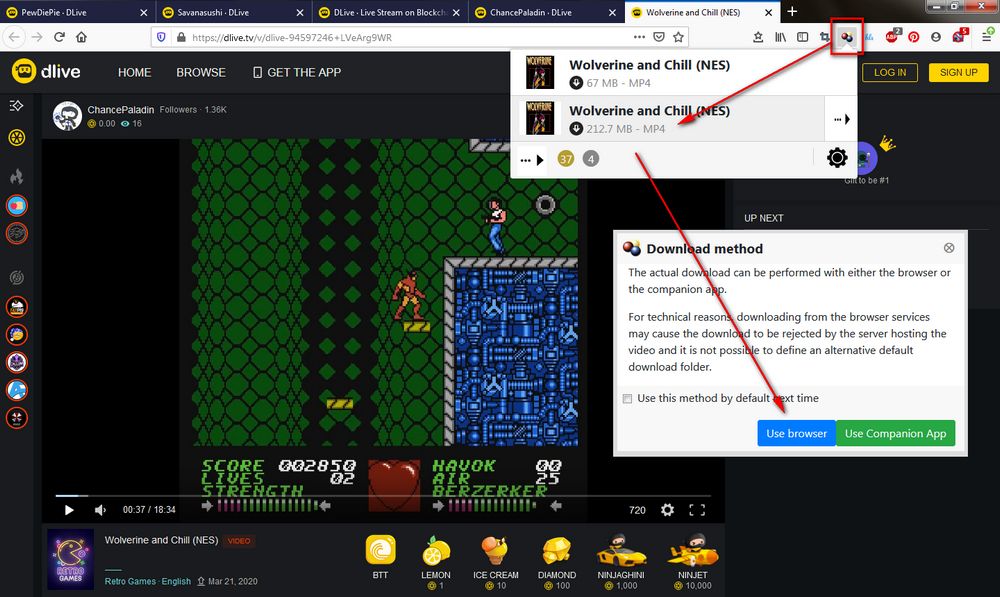This screenshot has width=1000, height=597.
Task: Open the BROWSE nav item
Action: pyautogui.click(x=201, y=72)
